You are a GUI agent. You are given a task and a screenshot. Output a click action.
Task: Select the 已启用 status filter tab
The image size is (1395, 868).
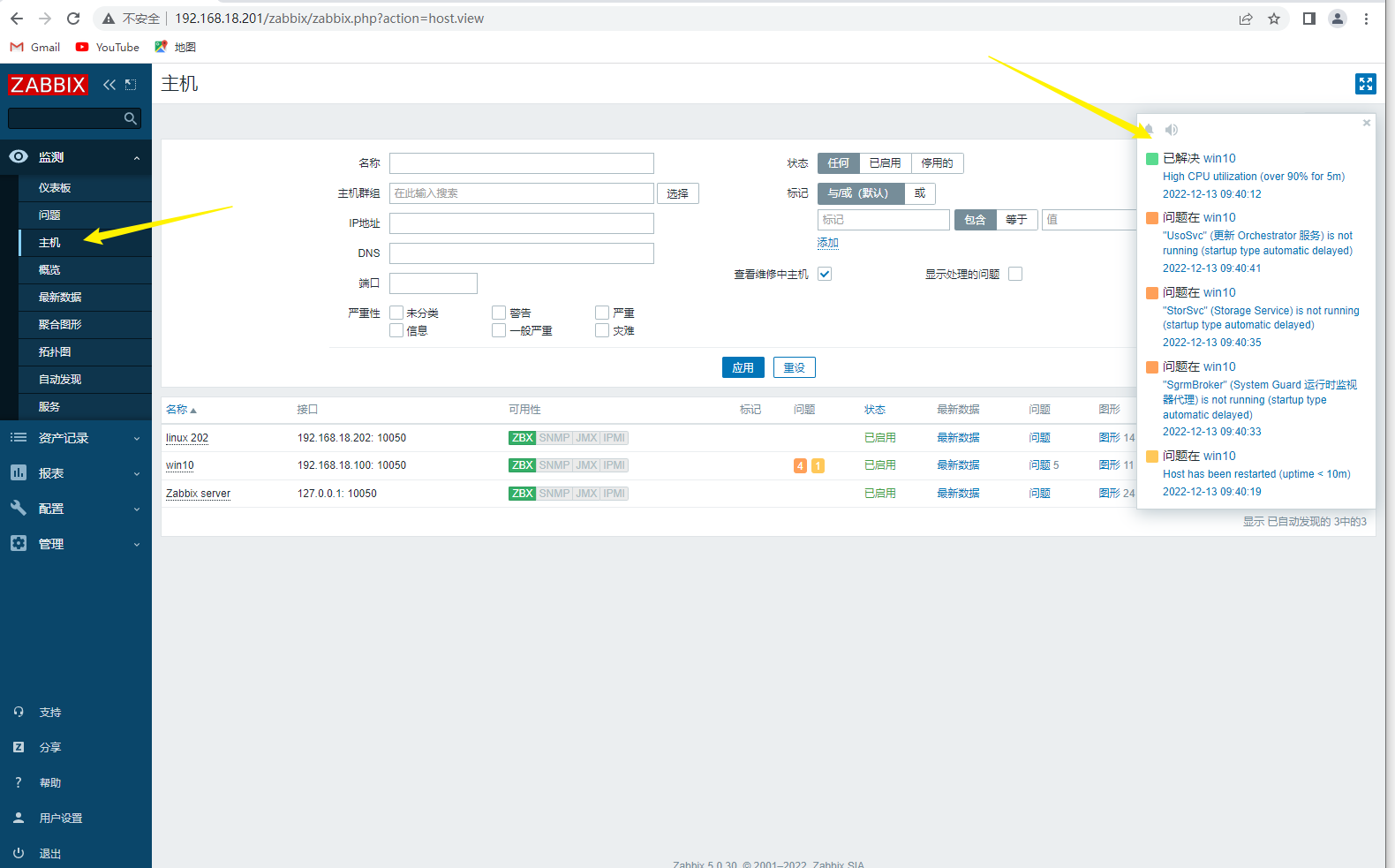[x=885, y=163]
